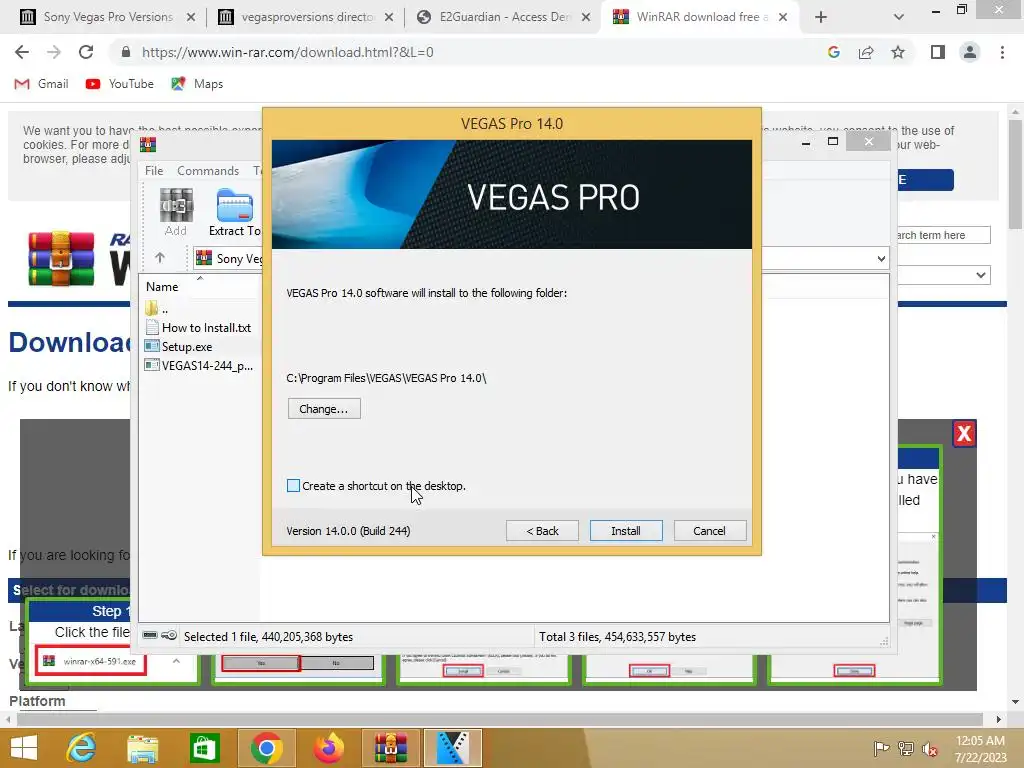Screen dimensions: 1024x768
Task: Open Internet Explorer from the taskbar
Action: click(x=81, y=748)
